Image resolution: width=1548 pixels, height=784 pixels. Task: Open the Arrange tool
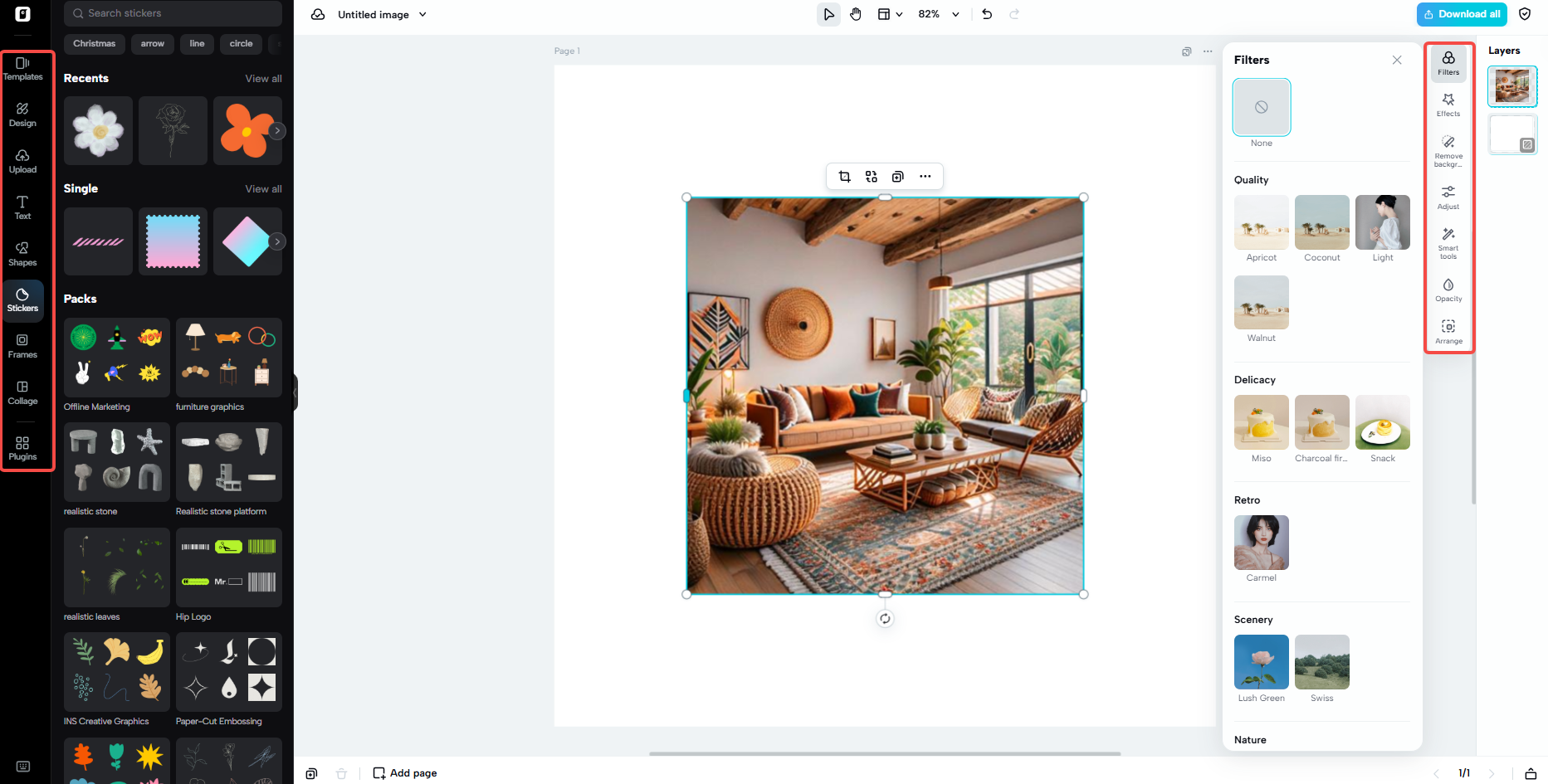[x=1448, y=332]
